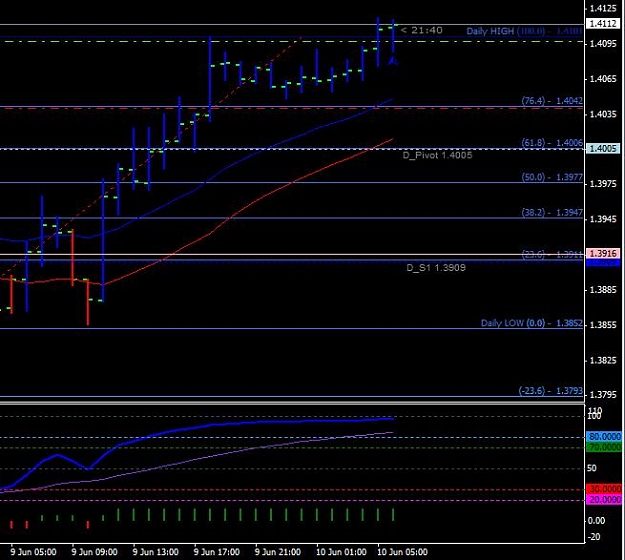Click the '(-23.6) - 1.3793' Fibonacci label
Viewport: 625px width, 560px height.
point(550,391)
